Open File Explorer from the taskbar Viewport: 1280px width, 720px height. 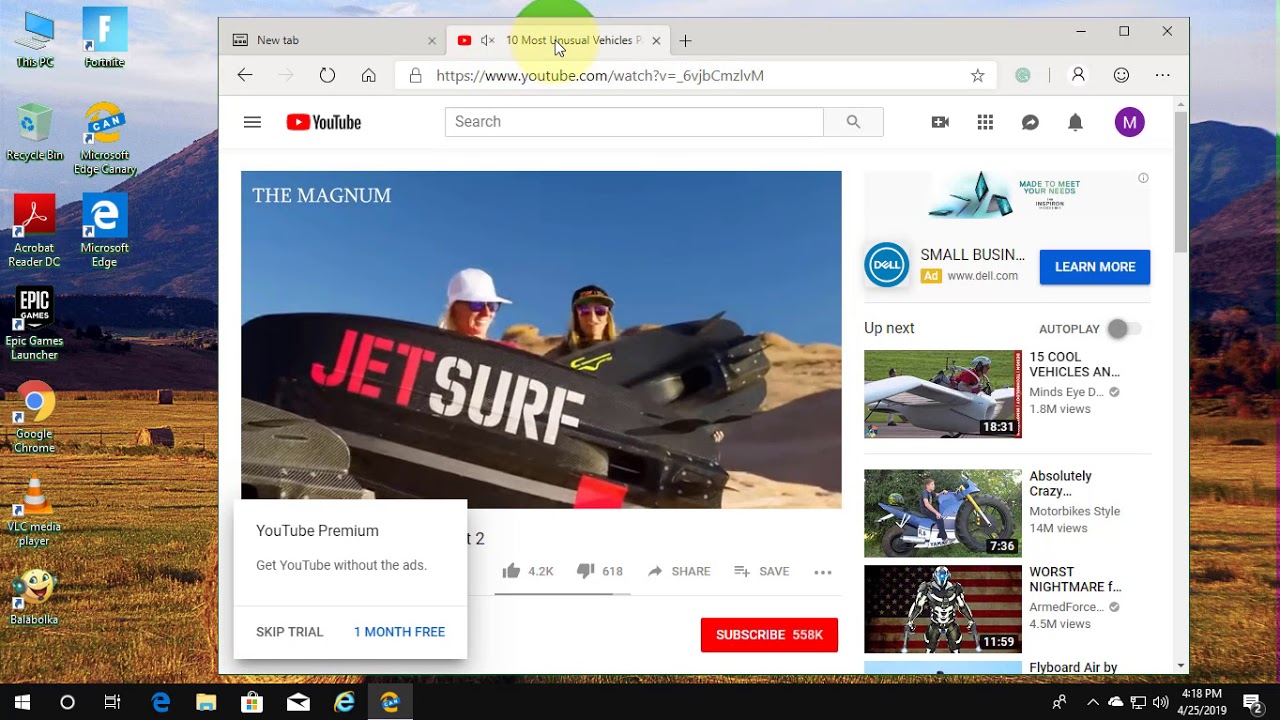coord(206,702)
